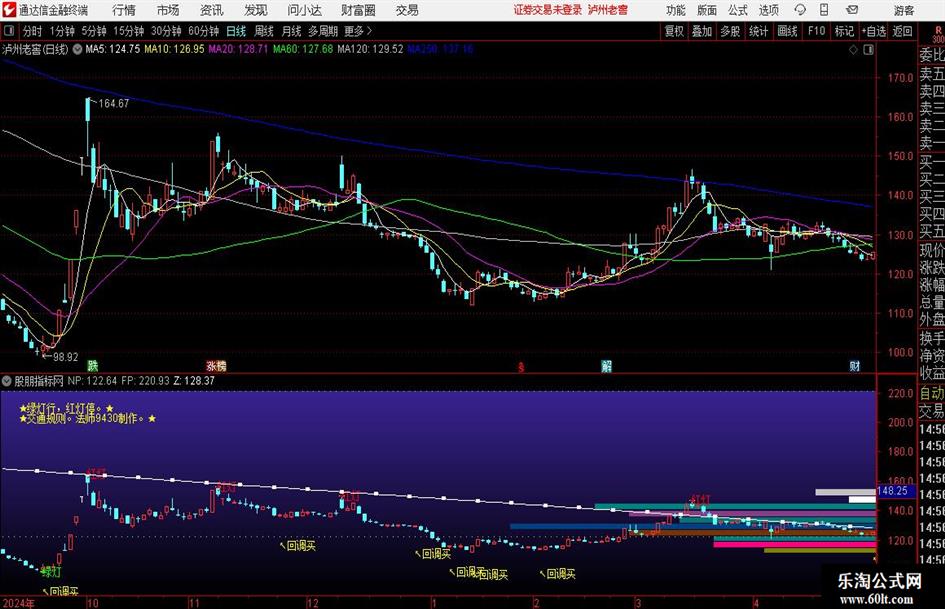Click the 证券交易未登录 login link
Screen dimensions: 945x609
(x=548, y=10)
